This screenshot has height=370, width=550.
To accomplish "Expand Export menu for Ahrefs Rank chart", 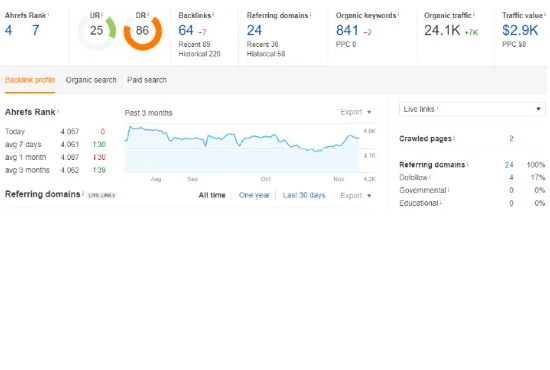I will tap(356, 112).
